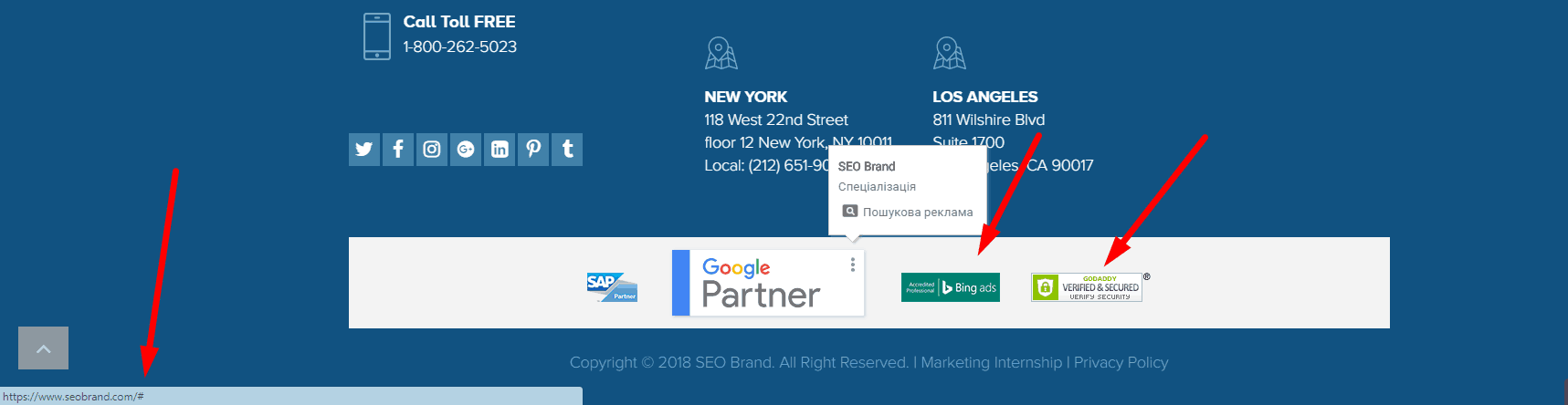The height and width of the screenshot is (405, 1568).
Task: Click the LOS ANGELES office heading
Action: [x=985, y=97]
